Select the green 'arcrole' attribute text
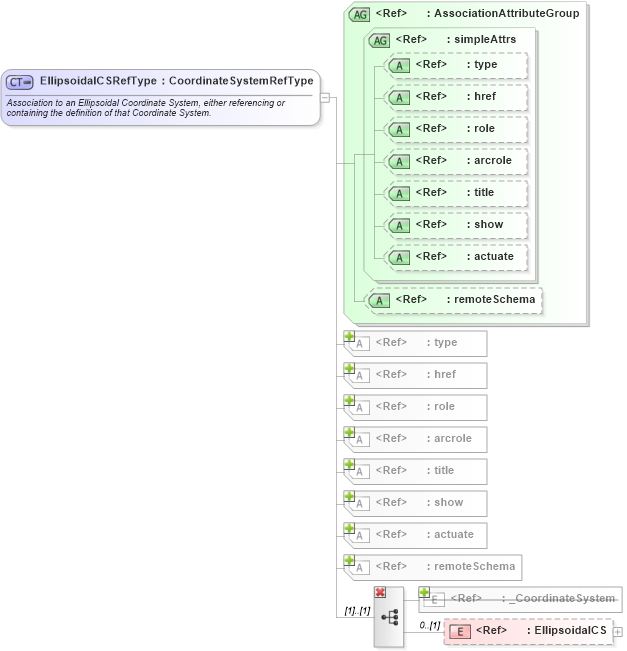Screen dimensions: 627x651 (x=493, y=160)
